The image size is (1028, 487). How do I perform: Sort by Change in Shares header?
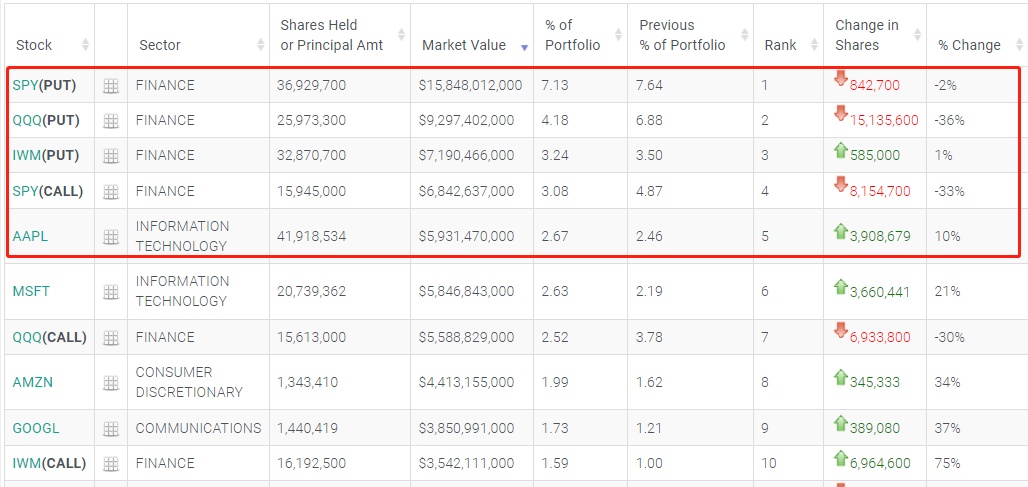pos(867,35)
